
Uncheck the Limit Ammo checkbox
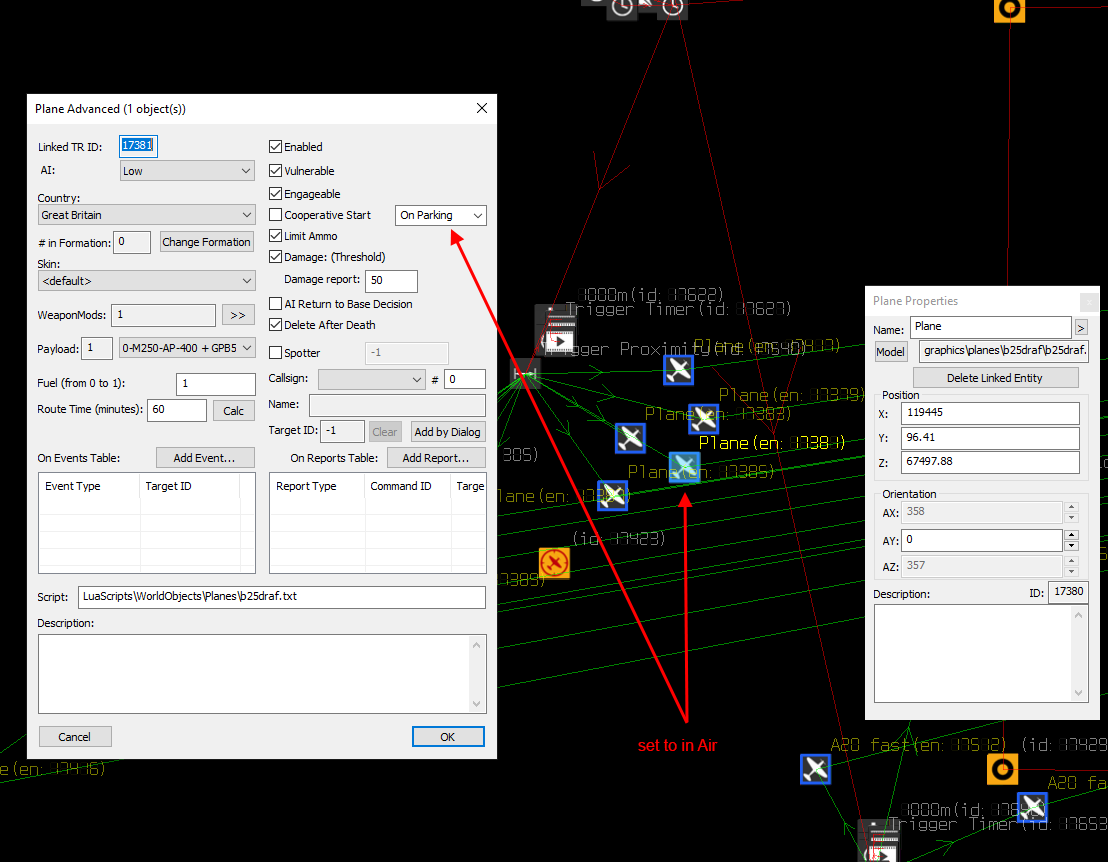pyautogui.click(x=276, y=236)
